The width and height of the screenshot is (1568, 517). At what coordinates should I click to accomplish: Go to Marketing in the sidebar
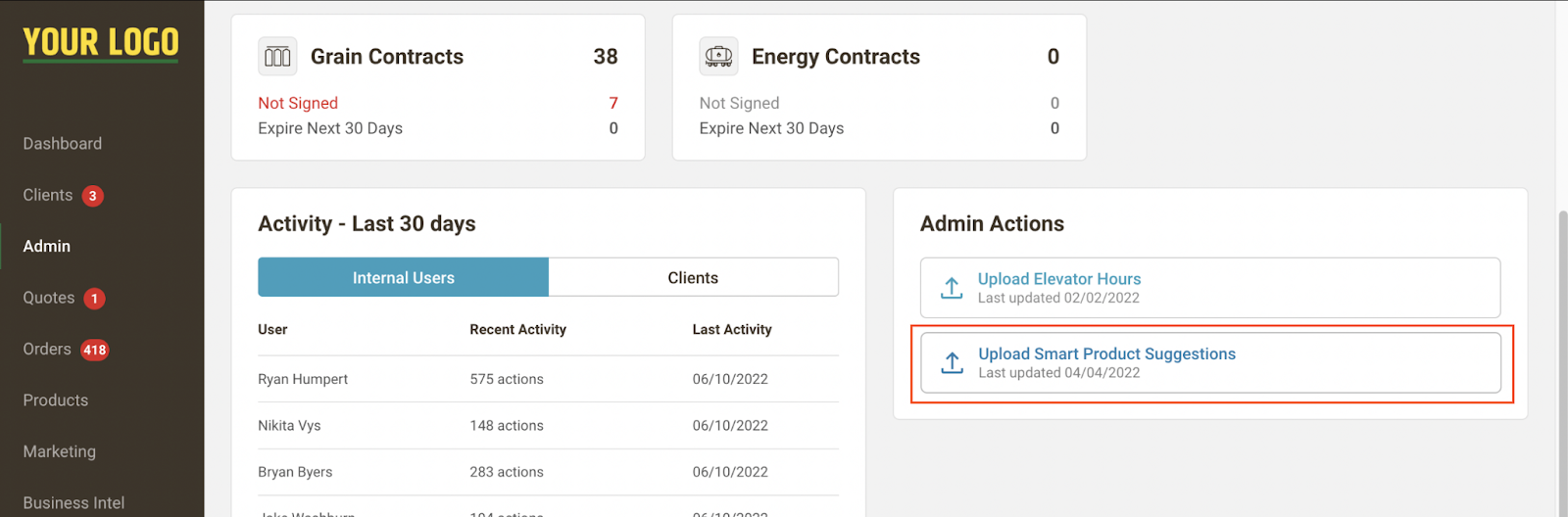click(60, 451)
